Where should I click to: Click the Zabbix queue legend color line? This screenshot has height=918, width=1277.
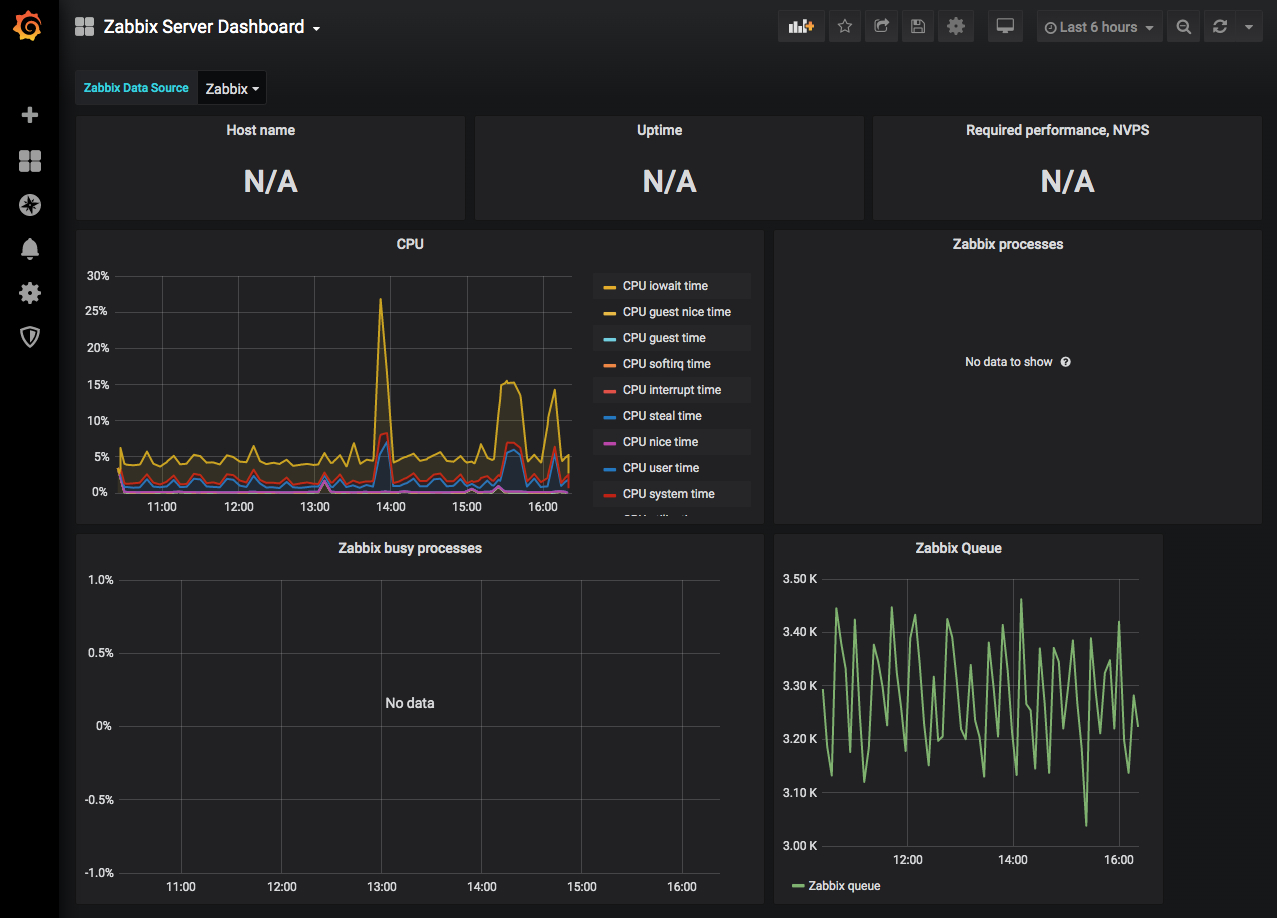[798, 886]
